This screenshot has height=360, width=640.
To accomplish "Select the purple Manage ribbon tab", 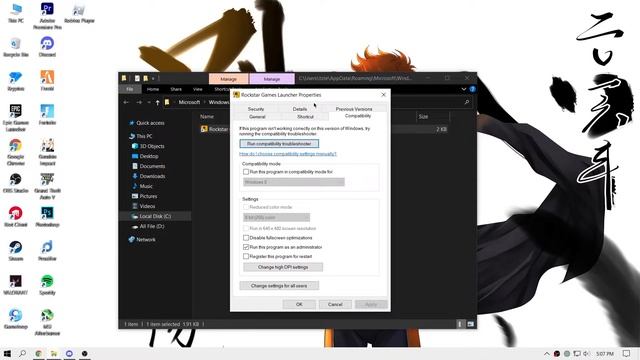I will 272,79.
